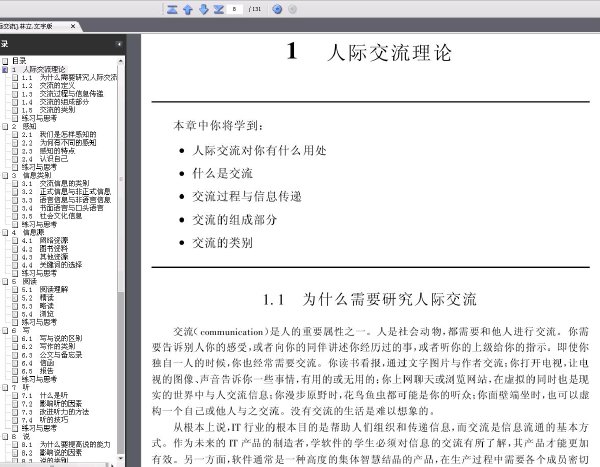
Task: Open the 目录 bookmark
Action: [x=19, y=61]
